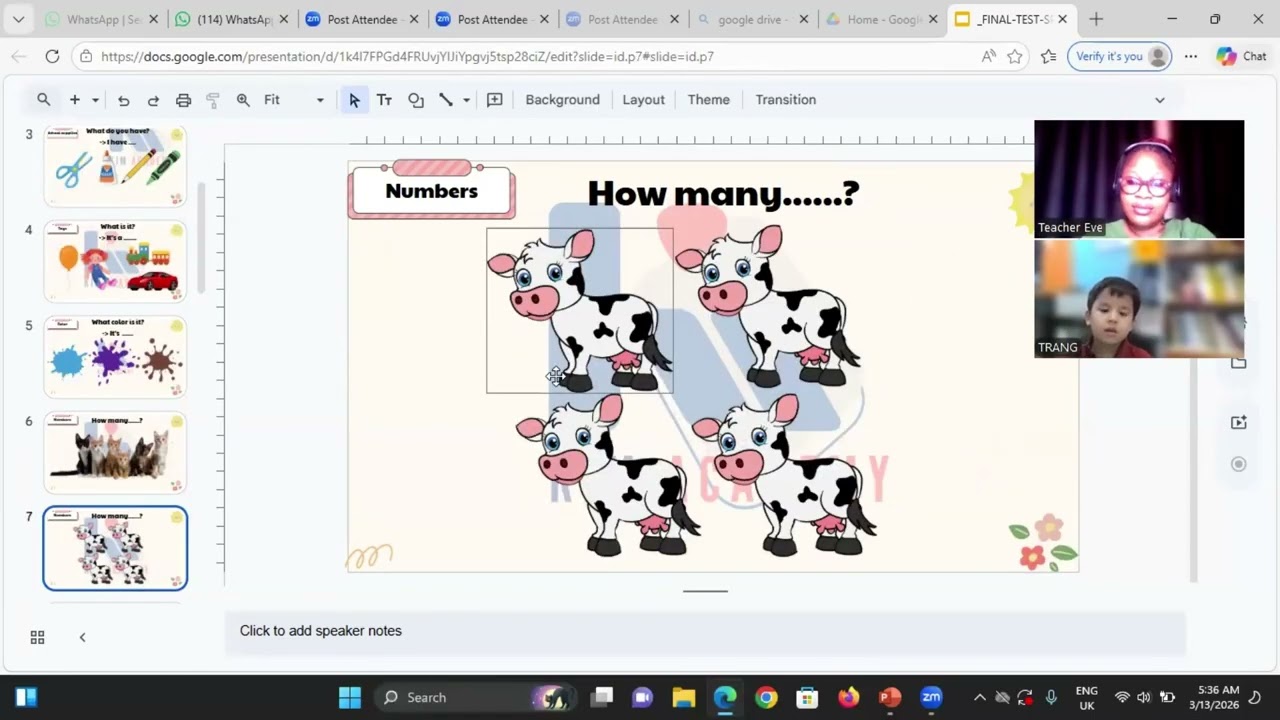Select slide 3 thumbnail with school supplies

(x=115, y=166)
